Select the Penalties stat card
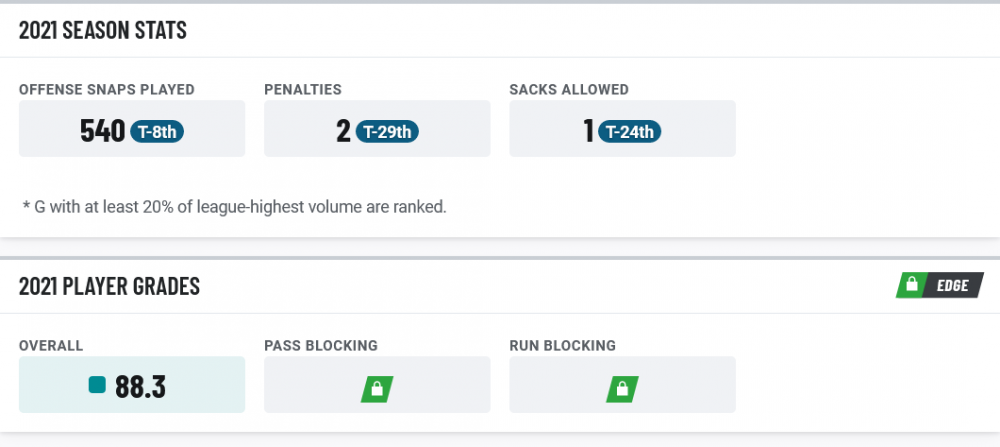 [x=377, y=128]
